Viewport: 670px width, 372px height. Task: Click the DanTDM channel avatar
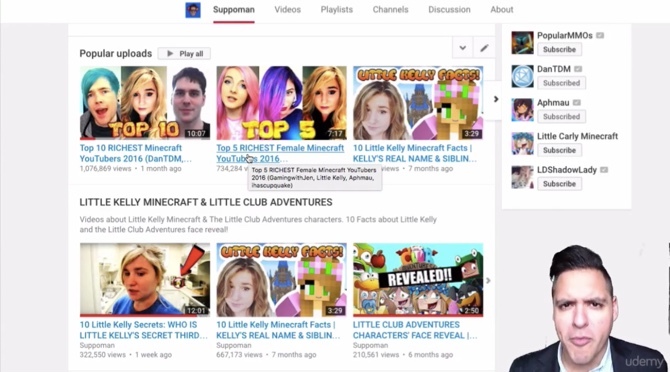[522, 76]
